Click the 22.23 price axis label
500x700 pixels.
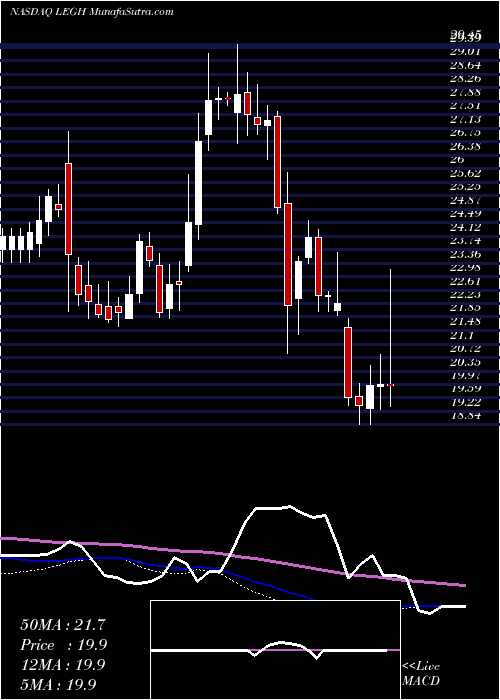pos(466,294)
